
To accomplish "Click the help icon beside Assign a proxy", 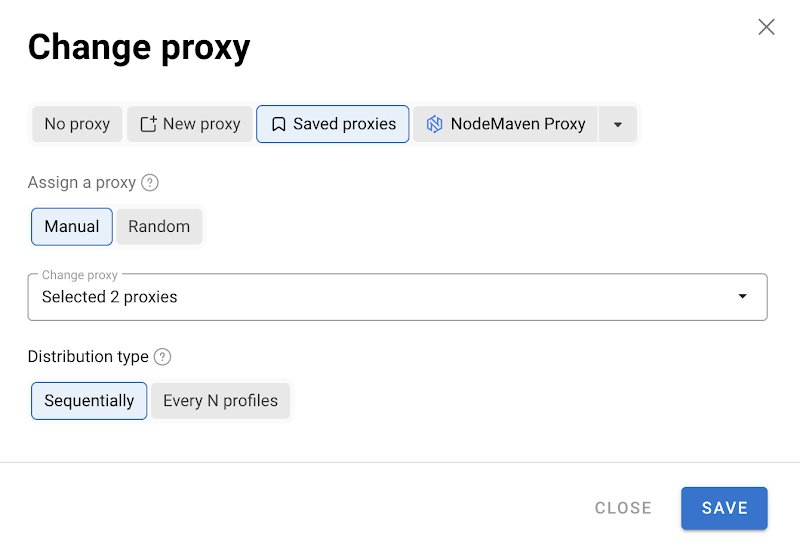I will (x=150, y=182).
